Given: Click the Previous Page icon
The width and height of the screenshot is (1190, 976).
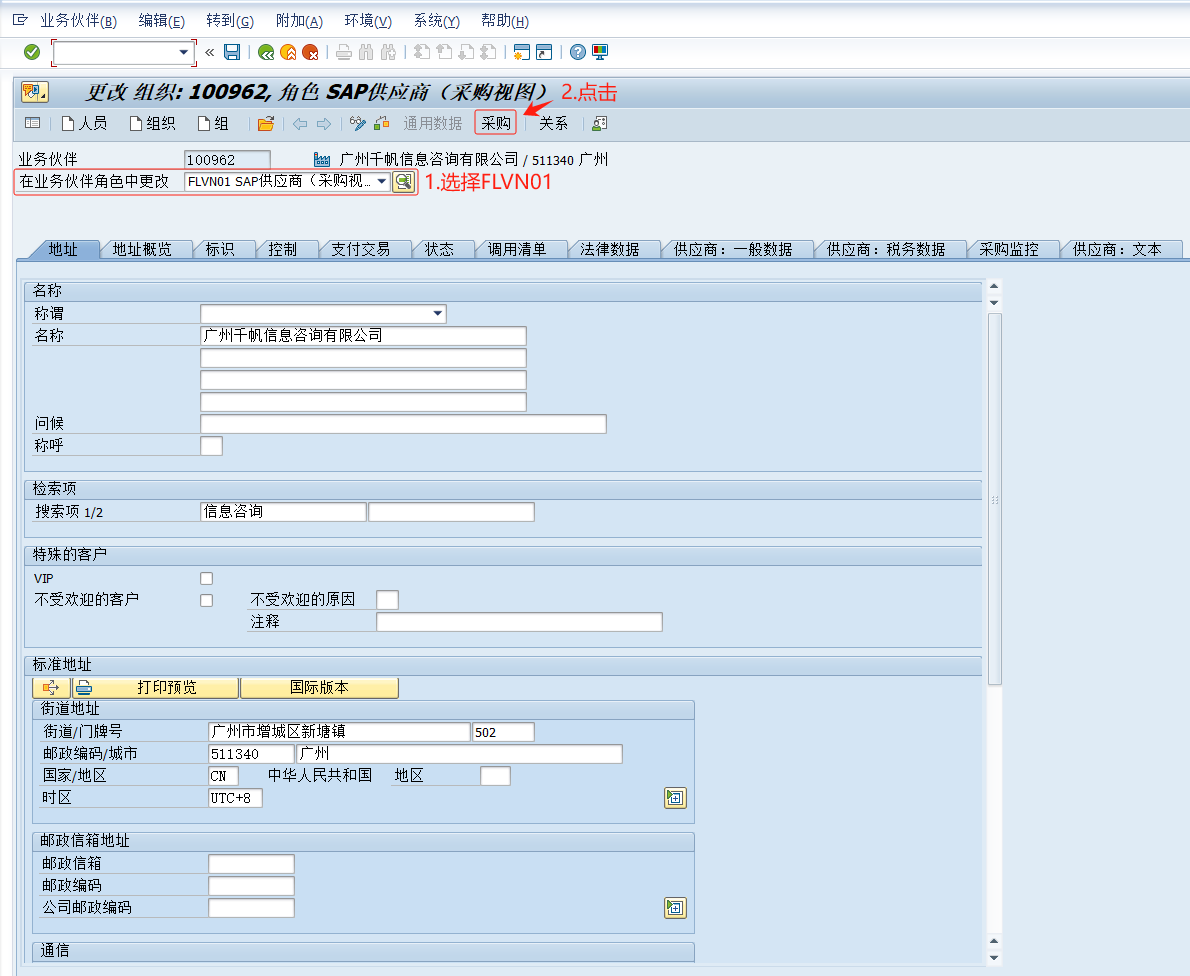Looking at the screenshot, I should (445, 52).
